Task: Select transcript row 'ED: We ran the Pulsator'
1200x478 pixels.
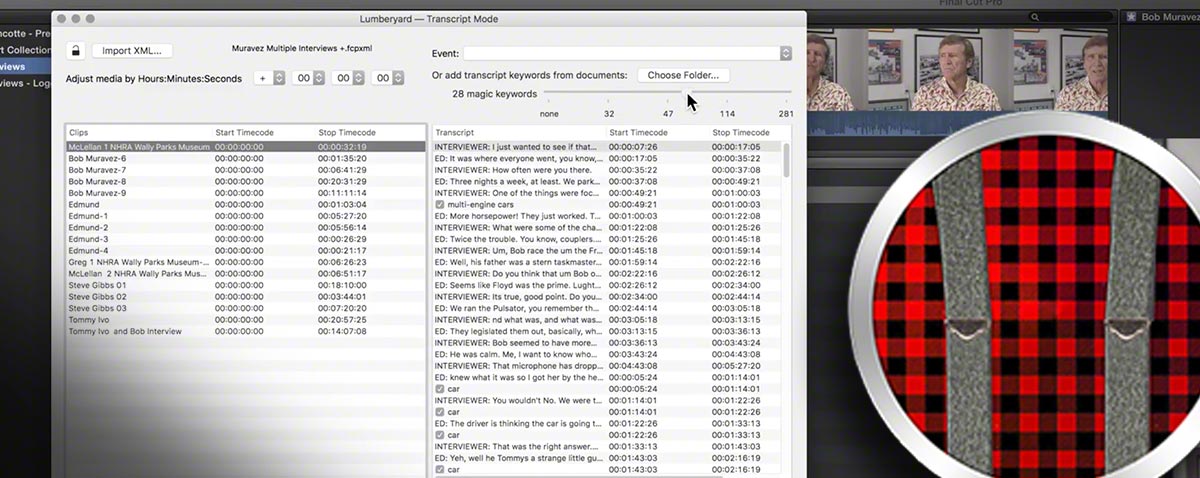Action: coord(606,308)
